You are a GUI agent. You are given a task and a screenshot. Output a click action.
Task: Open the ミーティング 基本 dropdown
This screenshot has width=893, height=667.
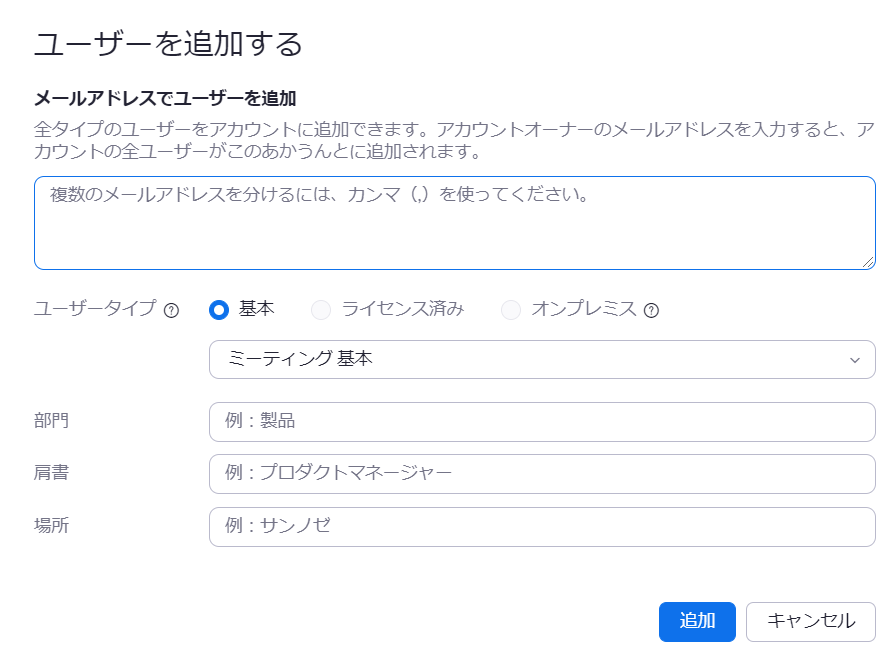(542, 359)
